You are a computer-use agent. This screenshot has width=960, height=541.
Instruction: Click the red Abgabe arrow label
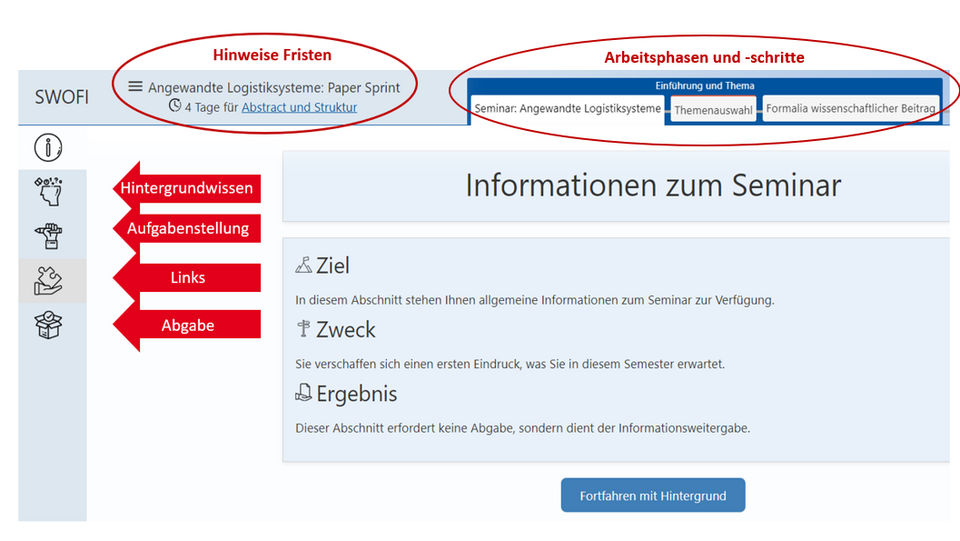tap(187, 325)
